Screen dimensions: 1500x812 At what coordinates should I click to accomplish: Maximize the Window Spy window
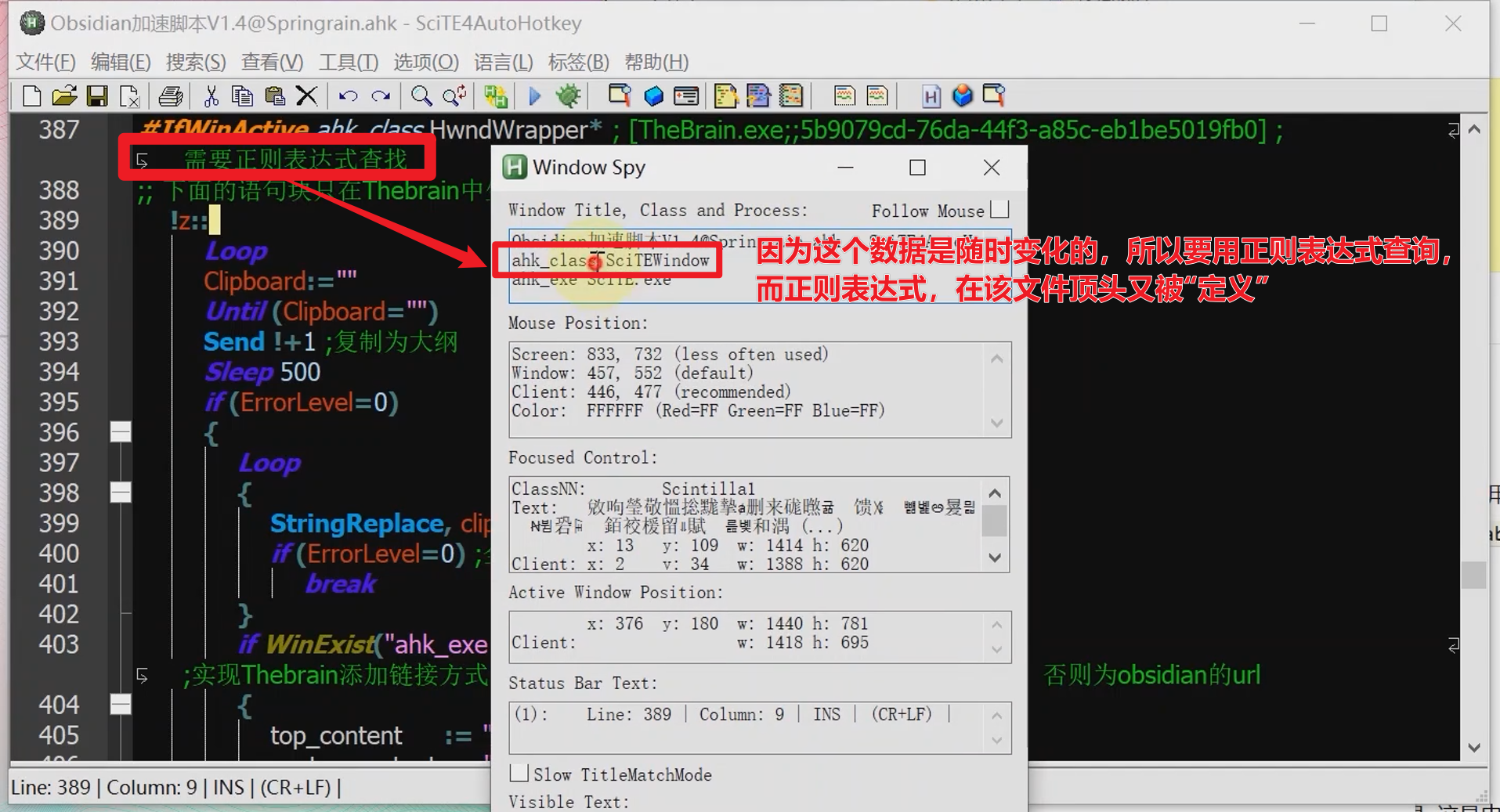(917, 168)
